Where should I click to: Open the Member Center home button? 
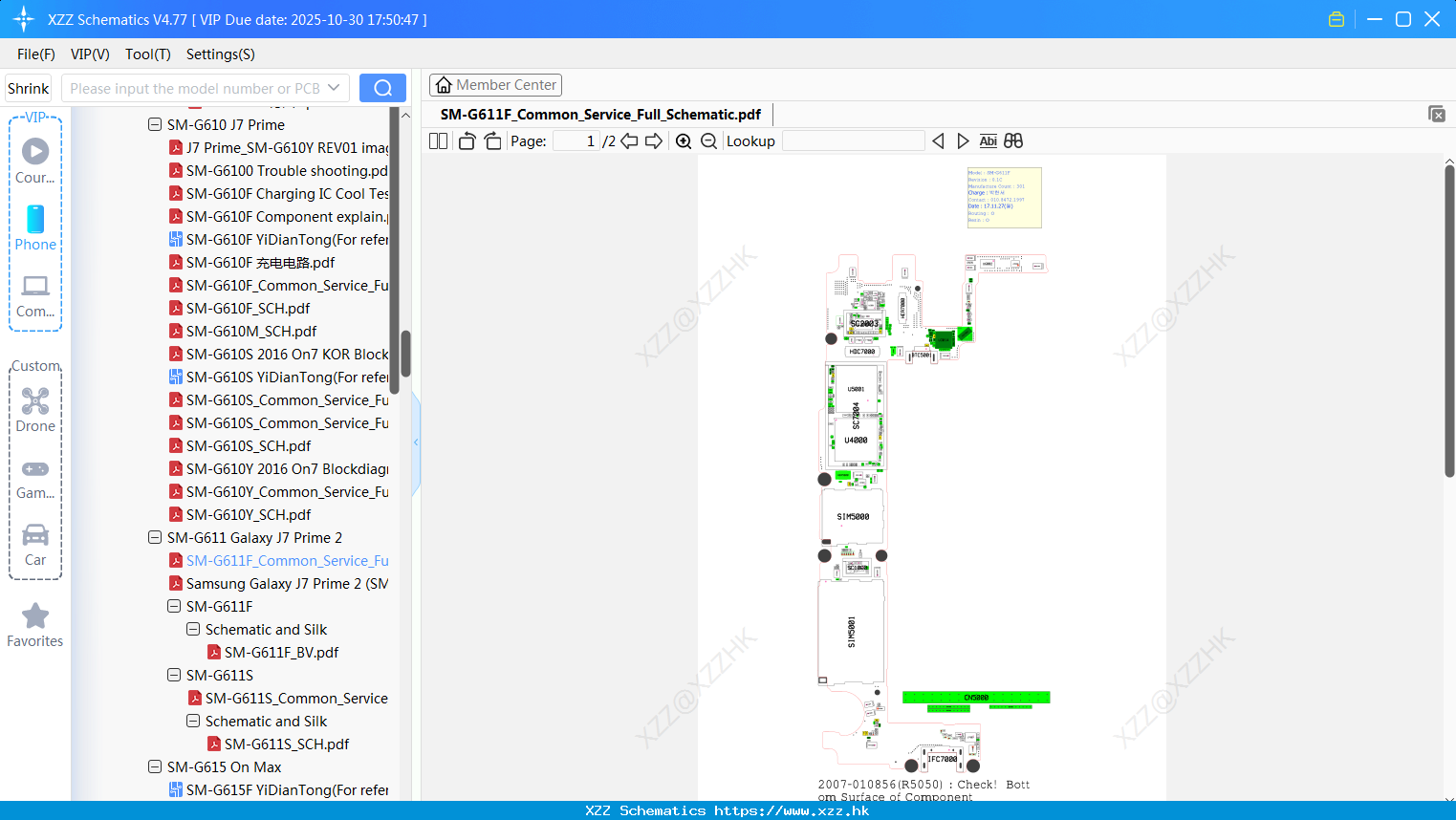tap(495, 85)
